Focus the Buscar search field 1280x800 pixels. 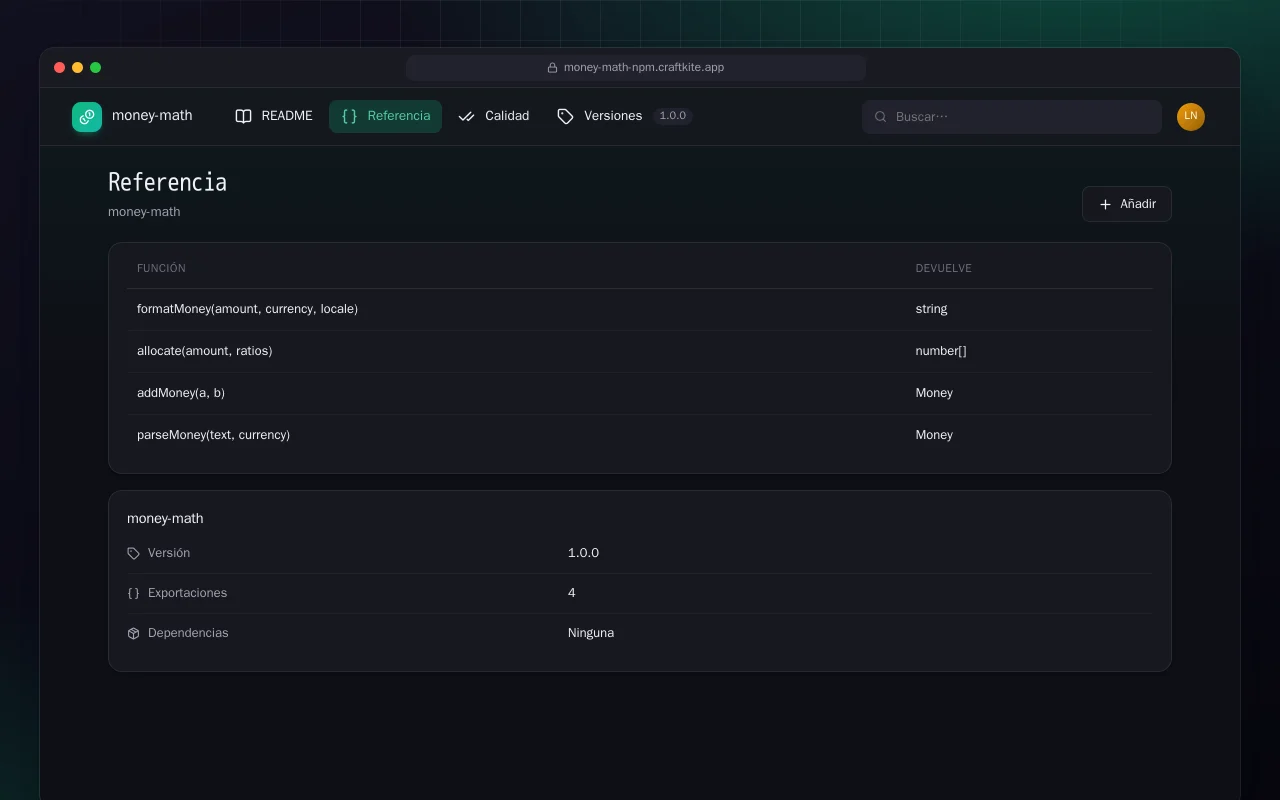click(x=1012, y=117)
